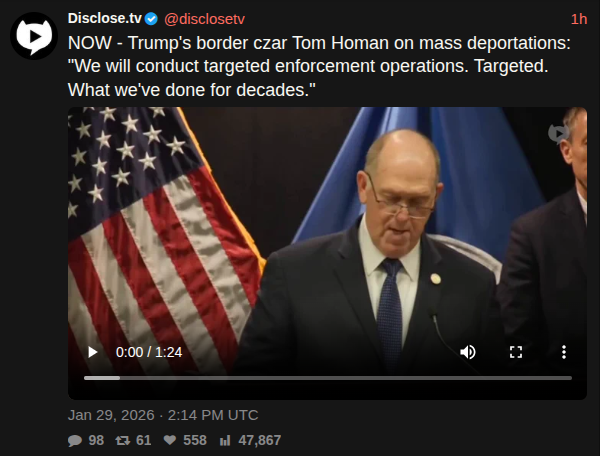Click the watermark logo in the video corner
The height and width of the screenshot is (456, 600).
click(559, 134)
